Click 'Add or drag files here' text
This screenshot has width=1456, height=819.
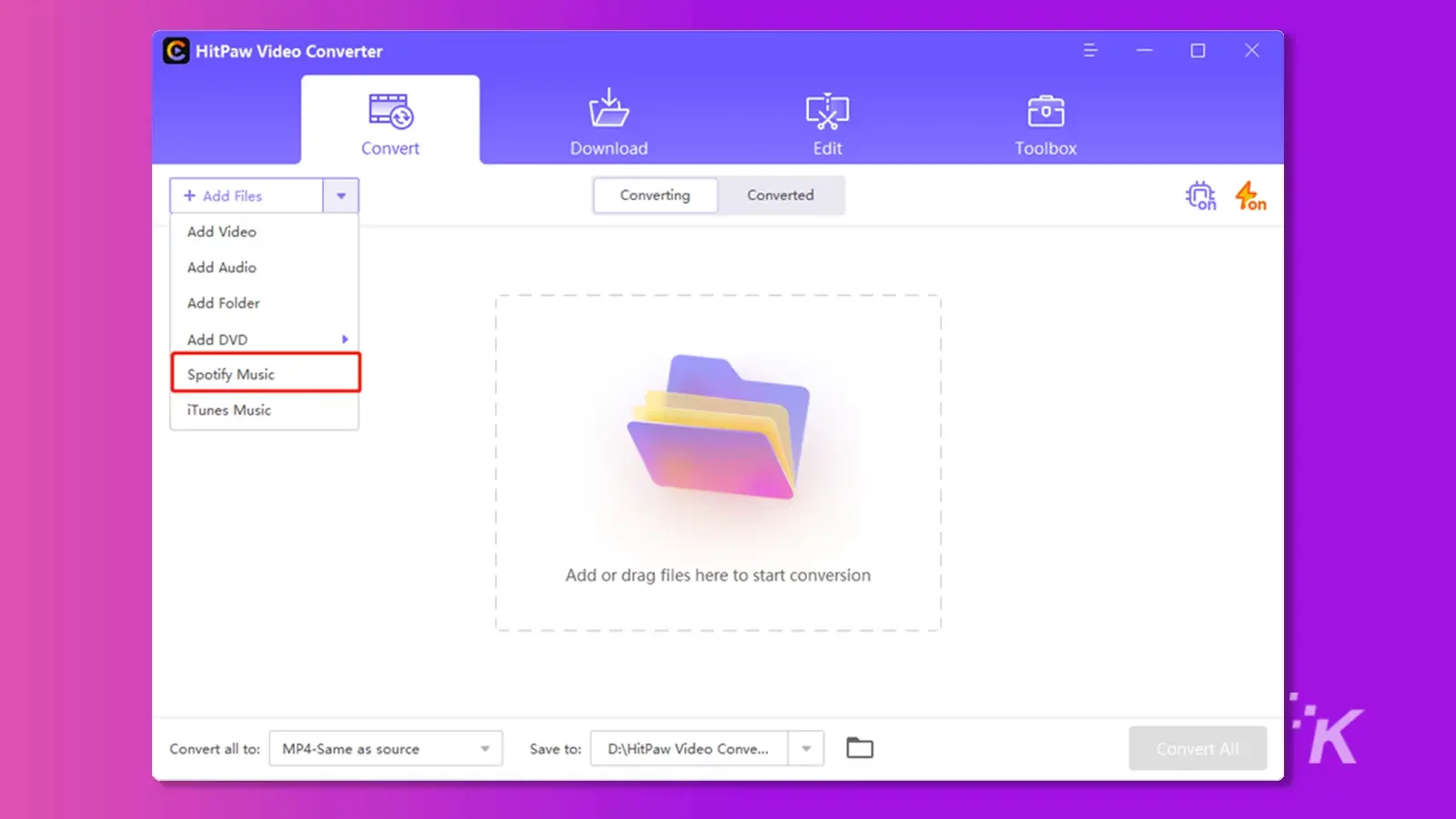[718, 575]
